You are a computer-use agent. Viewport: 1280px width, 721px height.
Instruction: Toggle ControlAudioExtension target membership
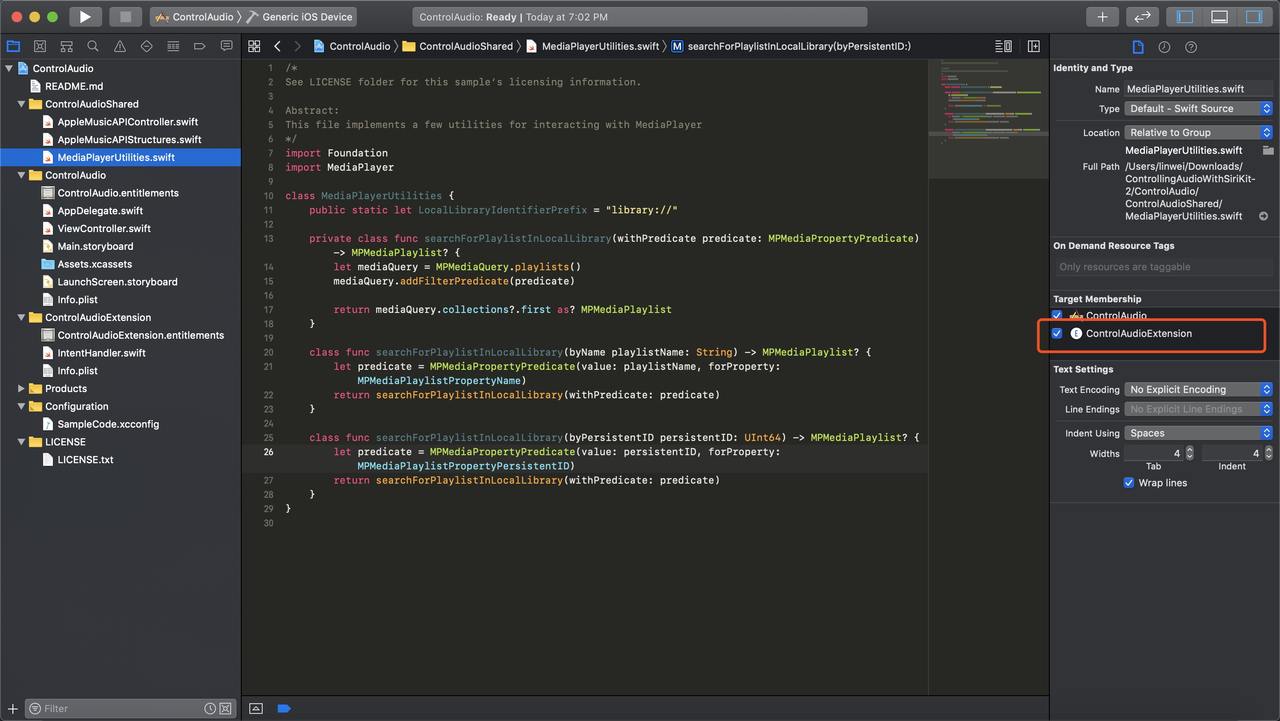[1057, 334]
